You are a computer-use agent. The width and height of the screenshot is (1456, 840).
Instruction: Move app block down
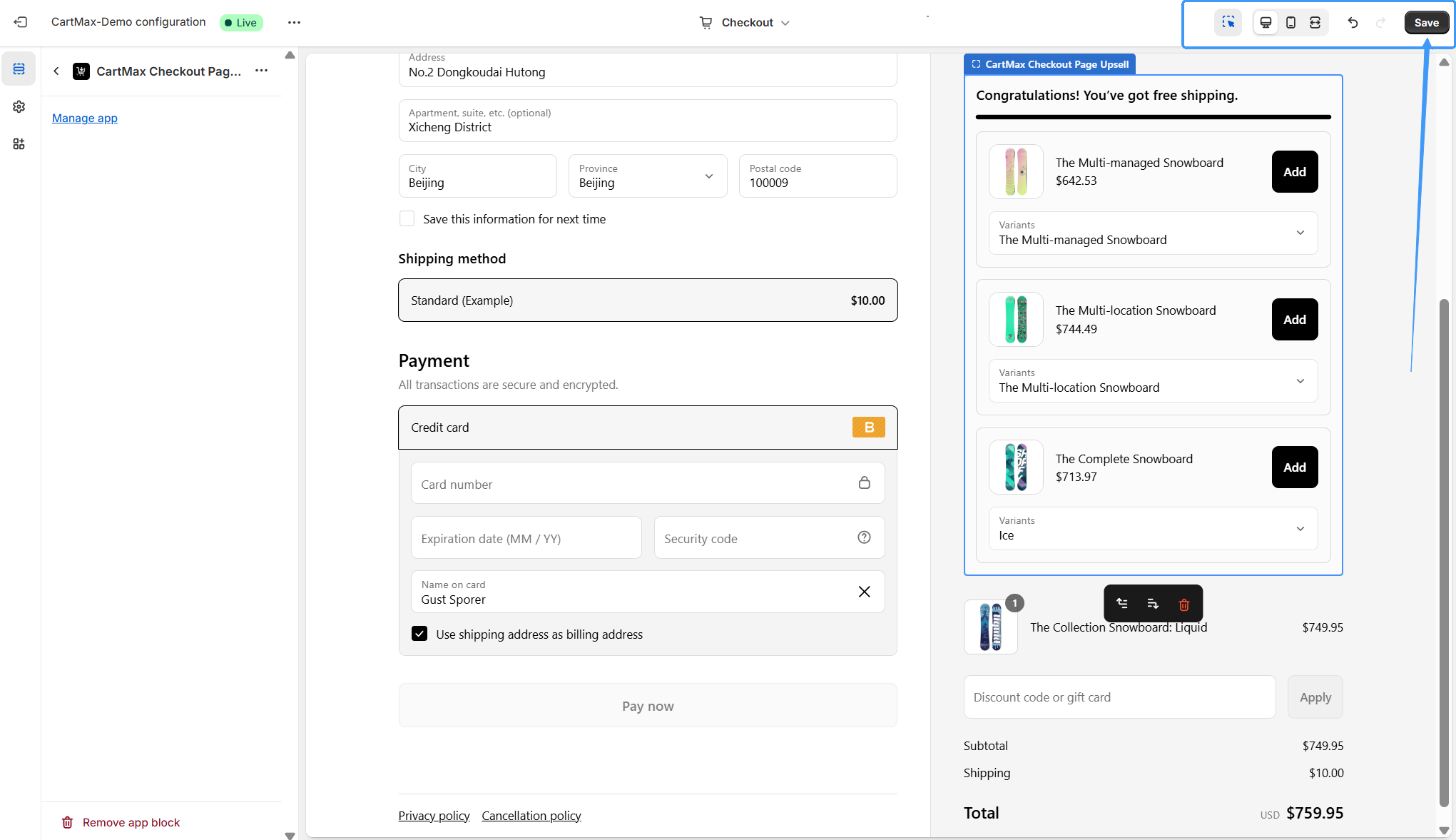1153,604
